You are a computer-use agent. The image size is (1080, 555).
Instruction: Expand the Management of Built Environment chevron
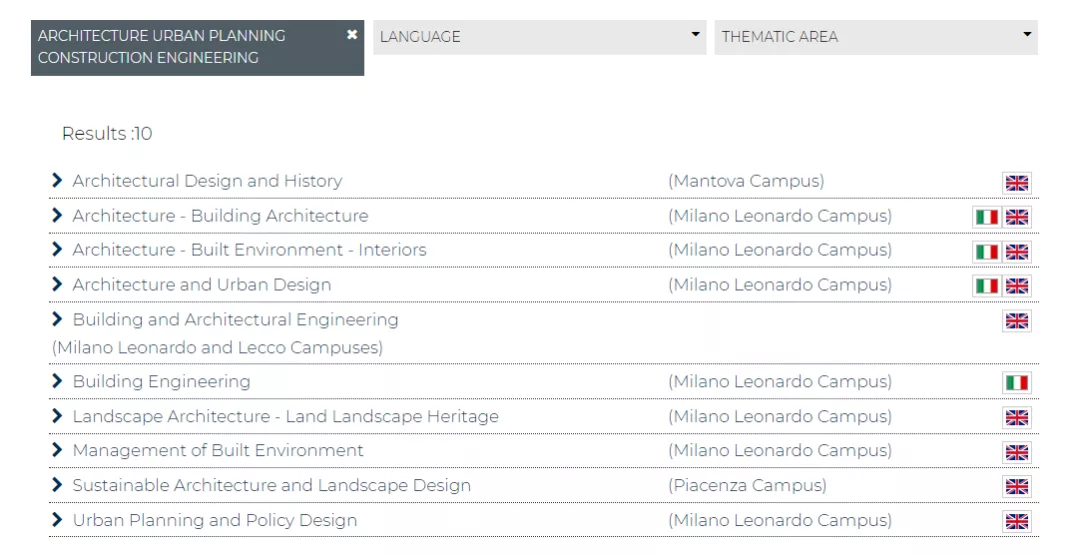click(57, 450)
